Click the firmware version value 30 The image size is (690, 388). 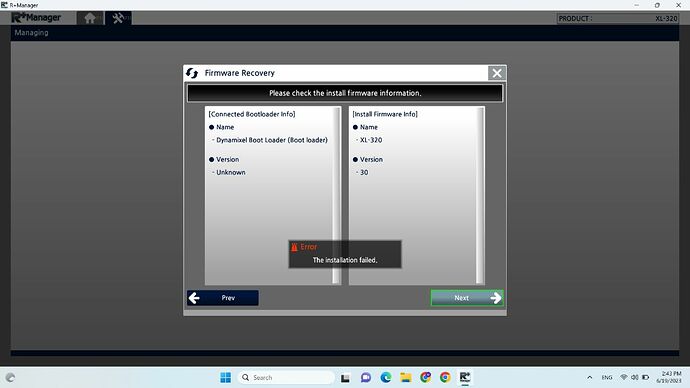click(x=364, y=172)
